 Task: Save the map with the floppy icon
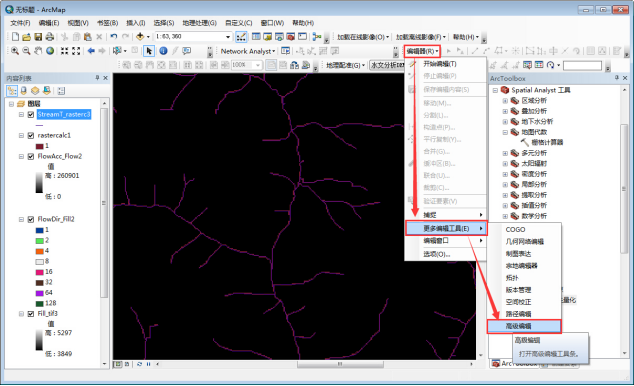click(38, 37)
